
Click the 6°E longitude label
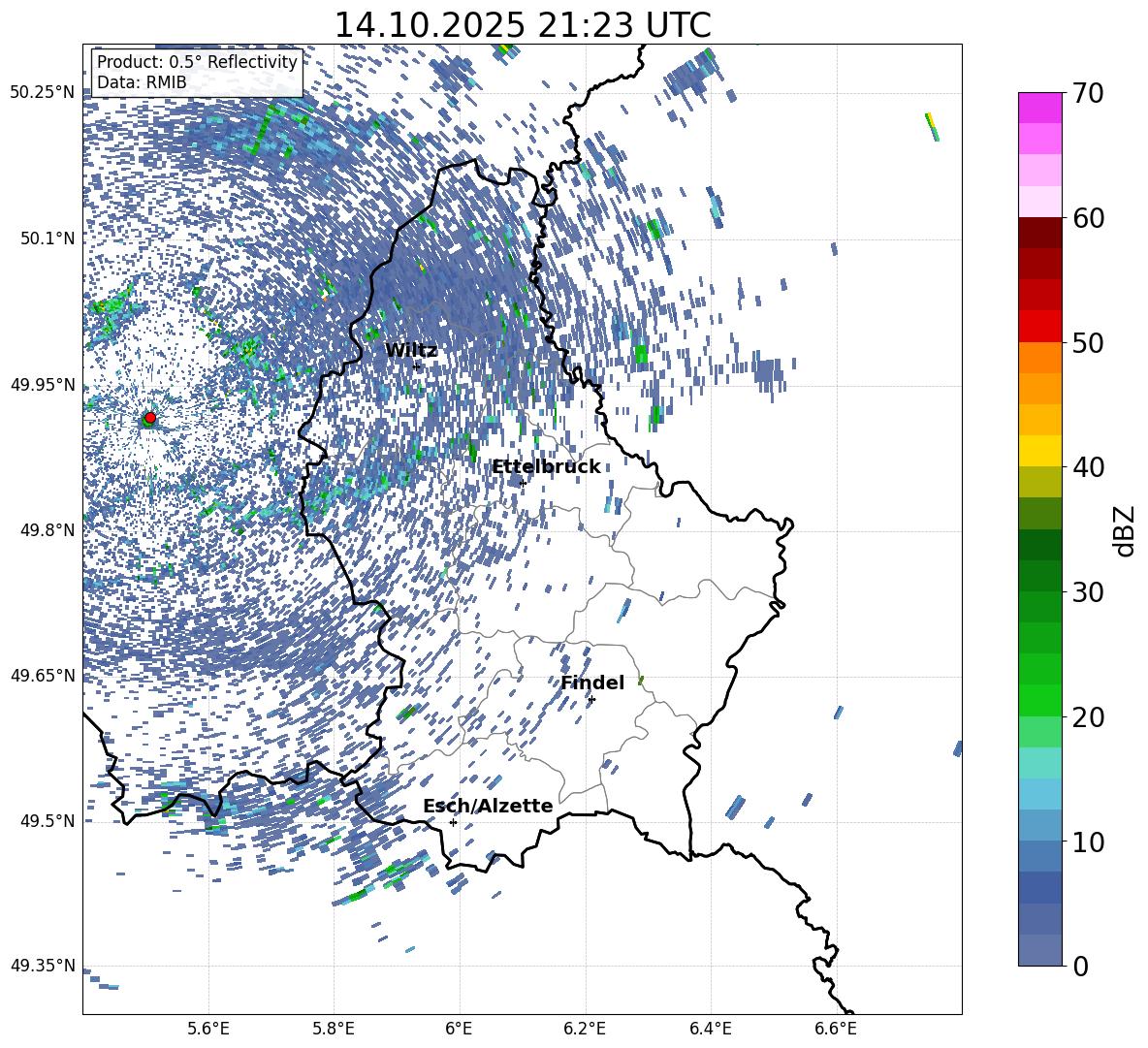[459, 1029]
